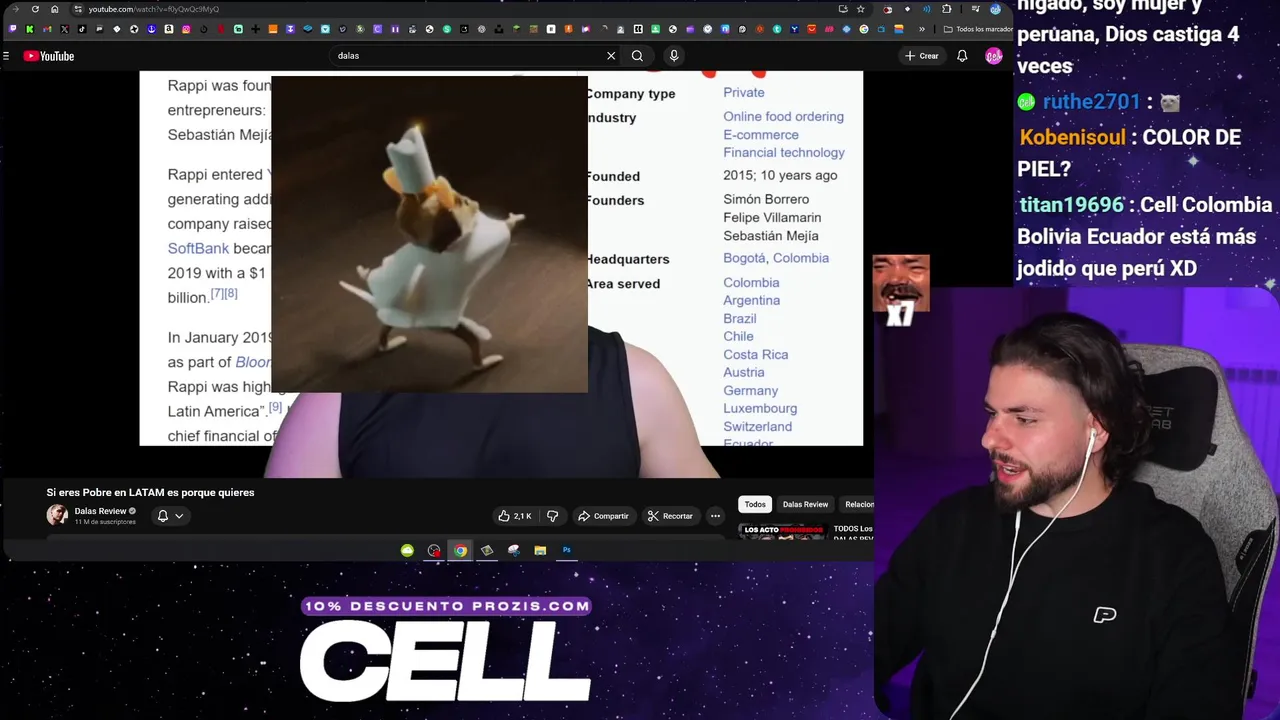
Task: Click the 10% DESCUENTO PROZIS.COM banner
Action: click(446, 606)
